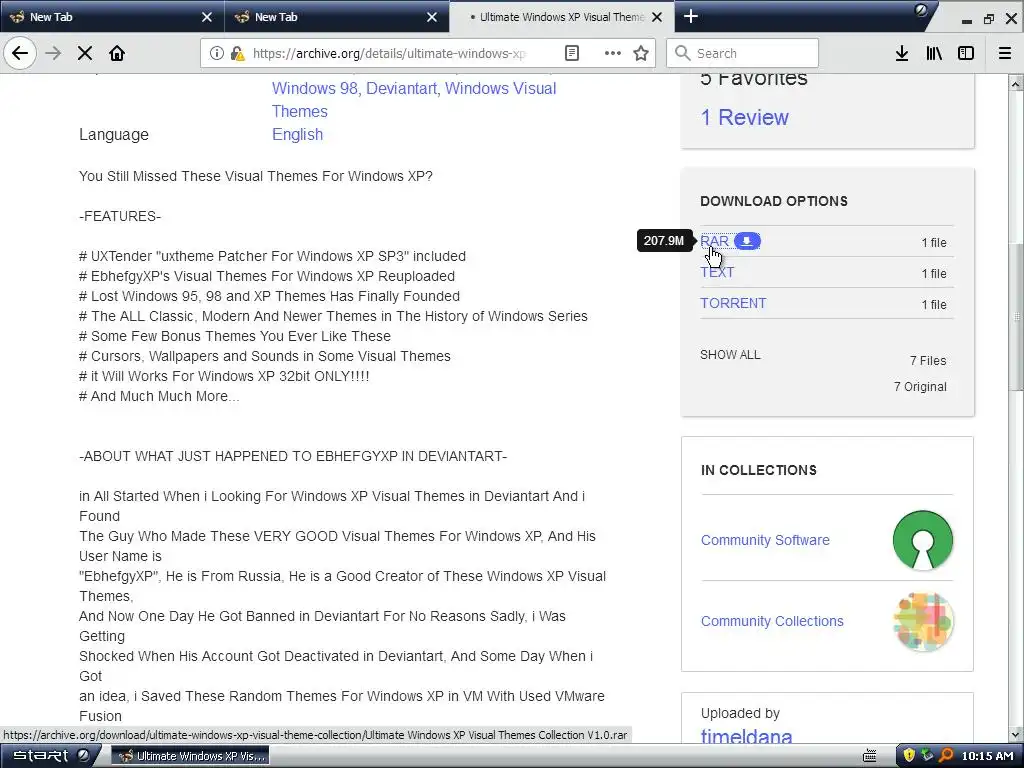
Task: Open the hamburger application menu
Action: click(1005, 53)
